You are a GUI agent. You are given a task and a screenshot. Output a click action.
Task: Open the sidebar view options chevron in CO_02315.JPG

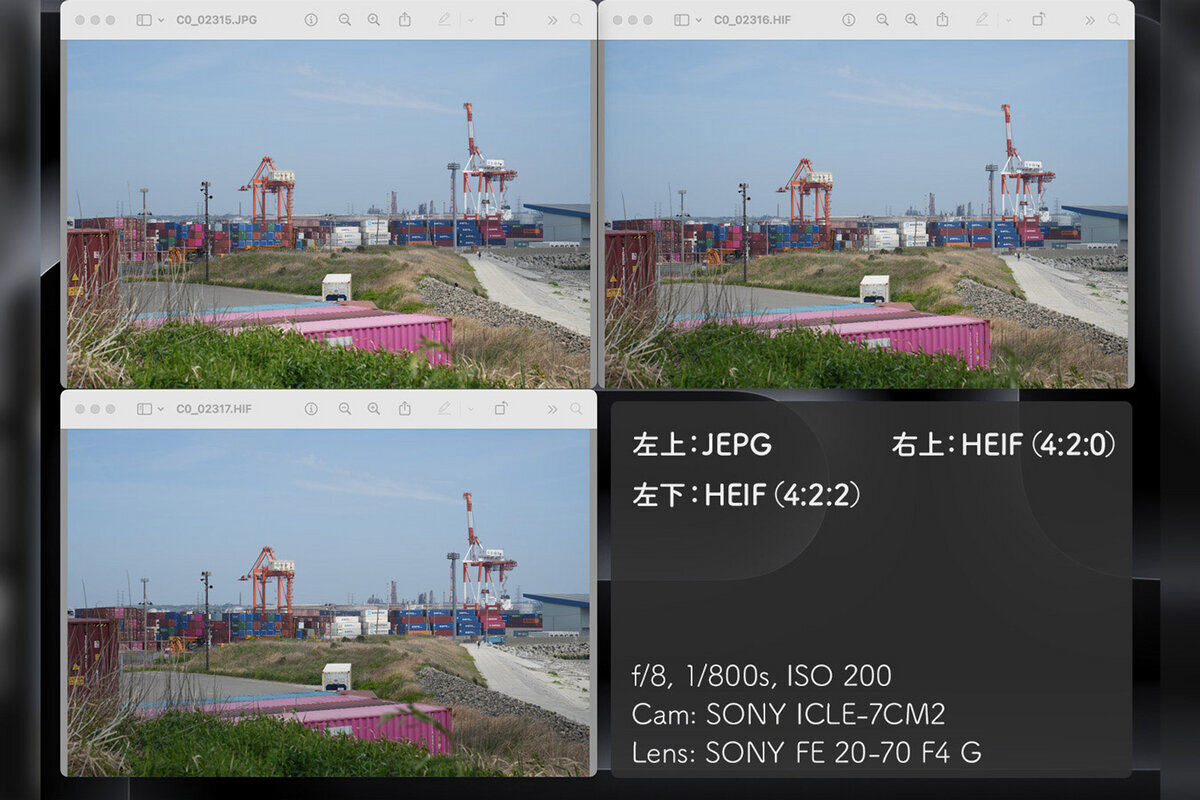click(x=160, y=19)
